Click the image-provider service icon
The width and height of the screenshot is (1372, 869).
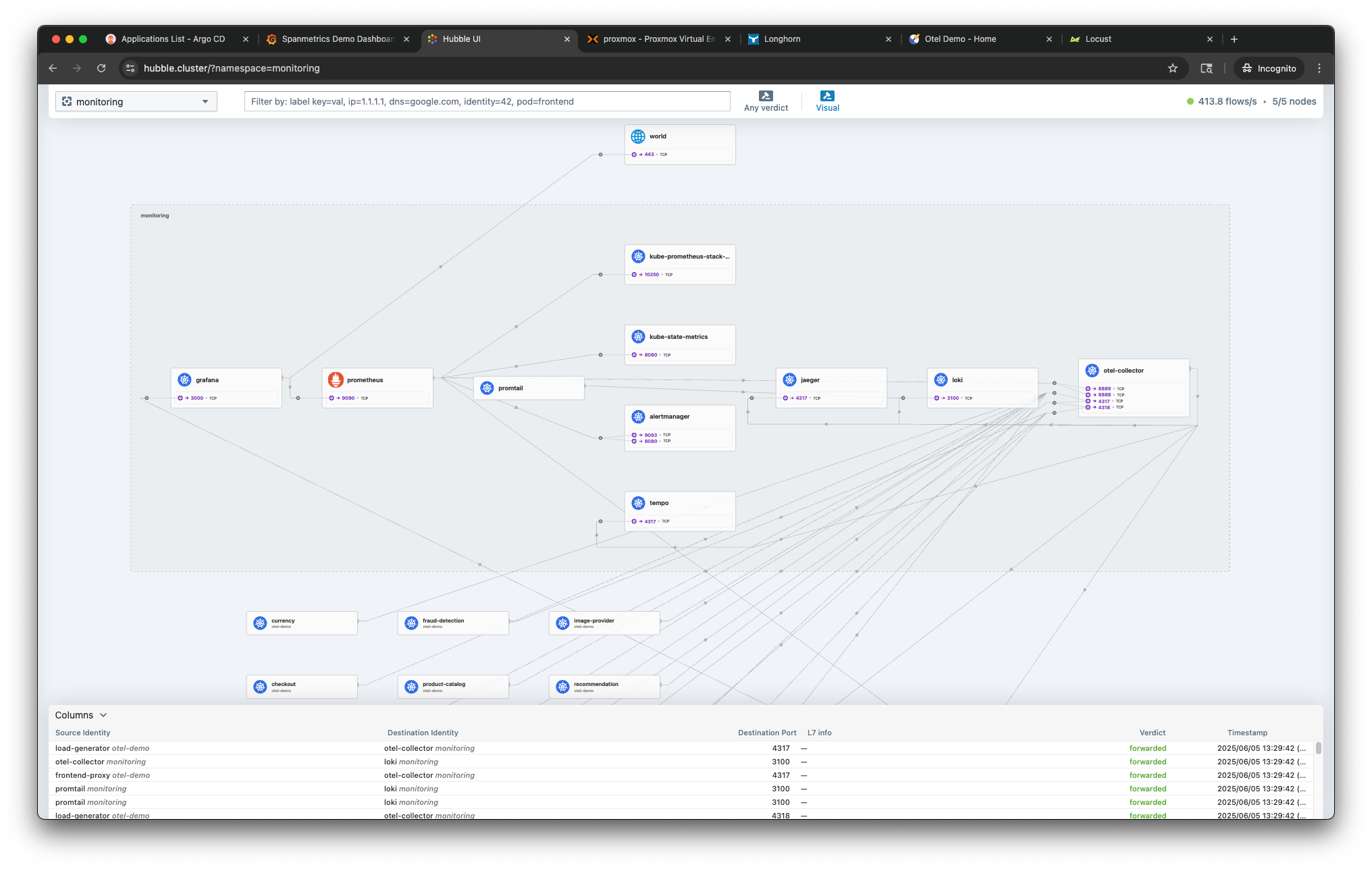click(x=562, y=623)
